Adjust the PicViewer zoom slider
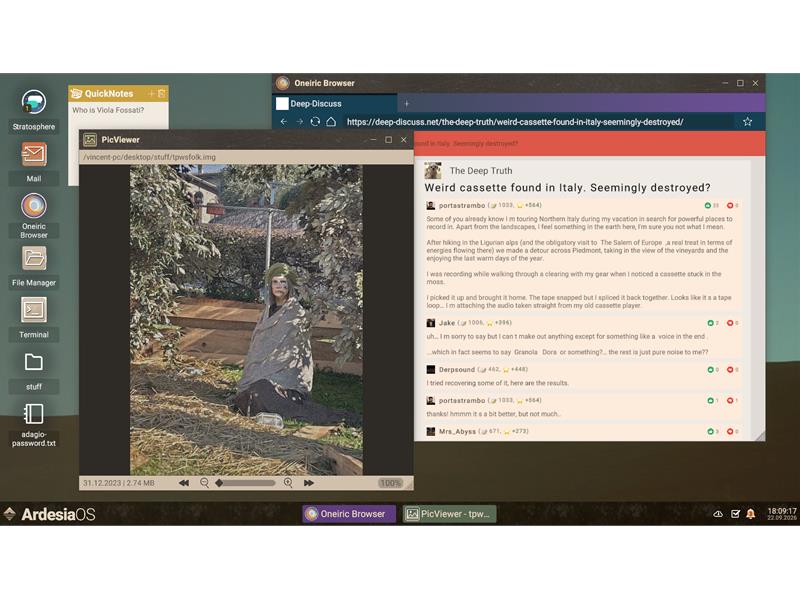800x600 pixels. click(x=246, y=483)
